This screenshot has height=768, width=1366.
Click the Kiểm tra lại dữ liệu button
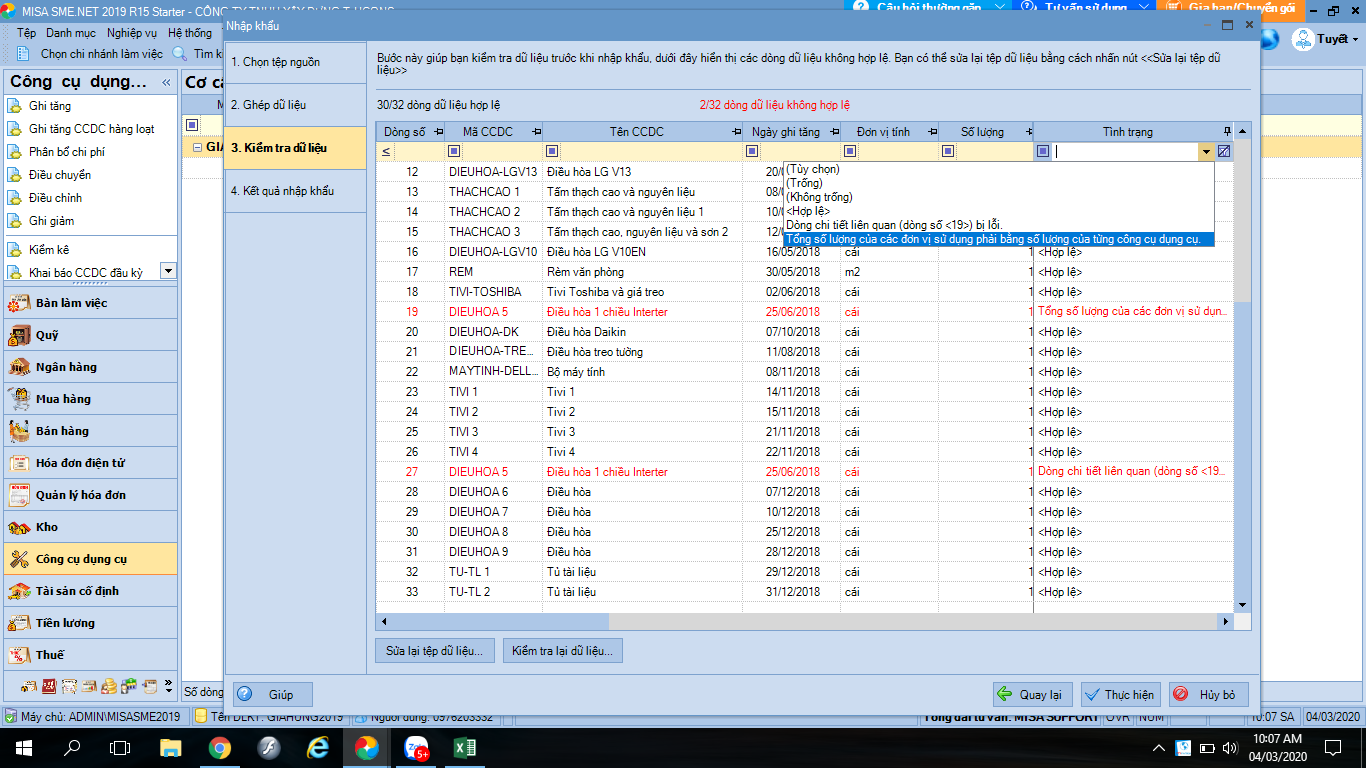click(x=563, y=651)
